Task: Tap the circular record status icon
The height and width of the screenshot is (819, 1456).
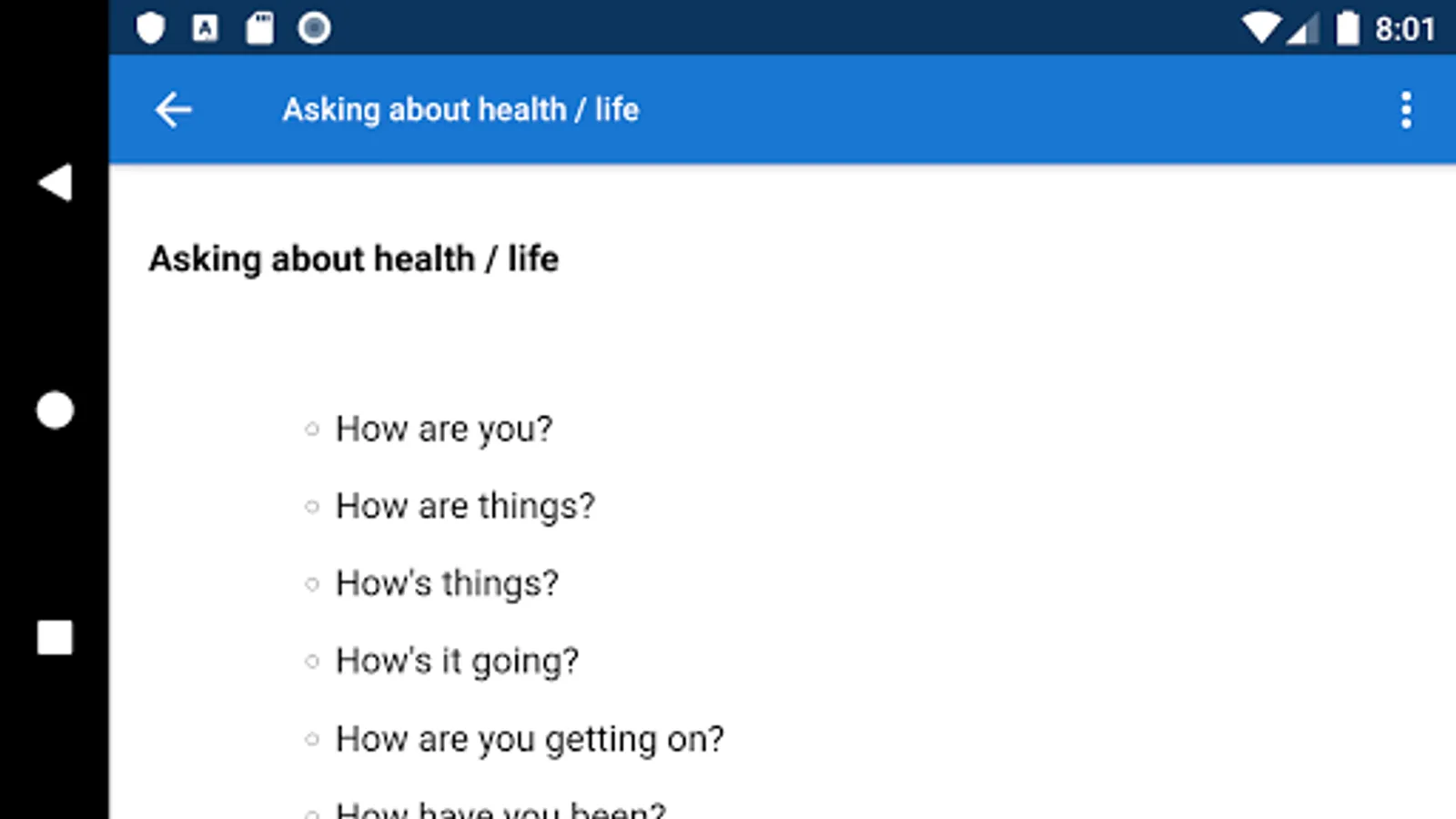Action: click(x=314, y=28)
